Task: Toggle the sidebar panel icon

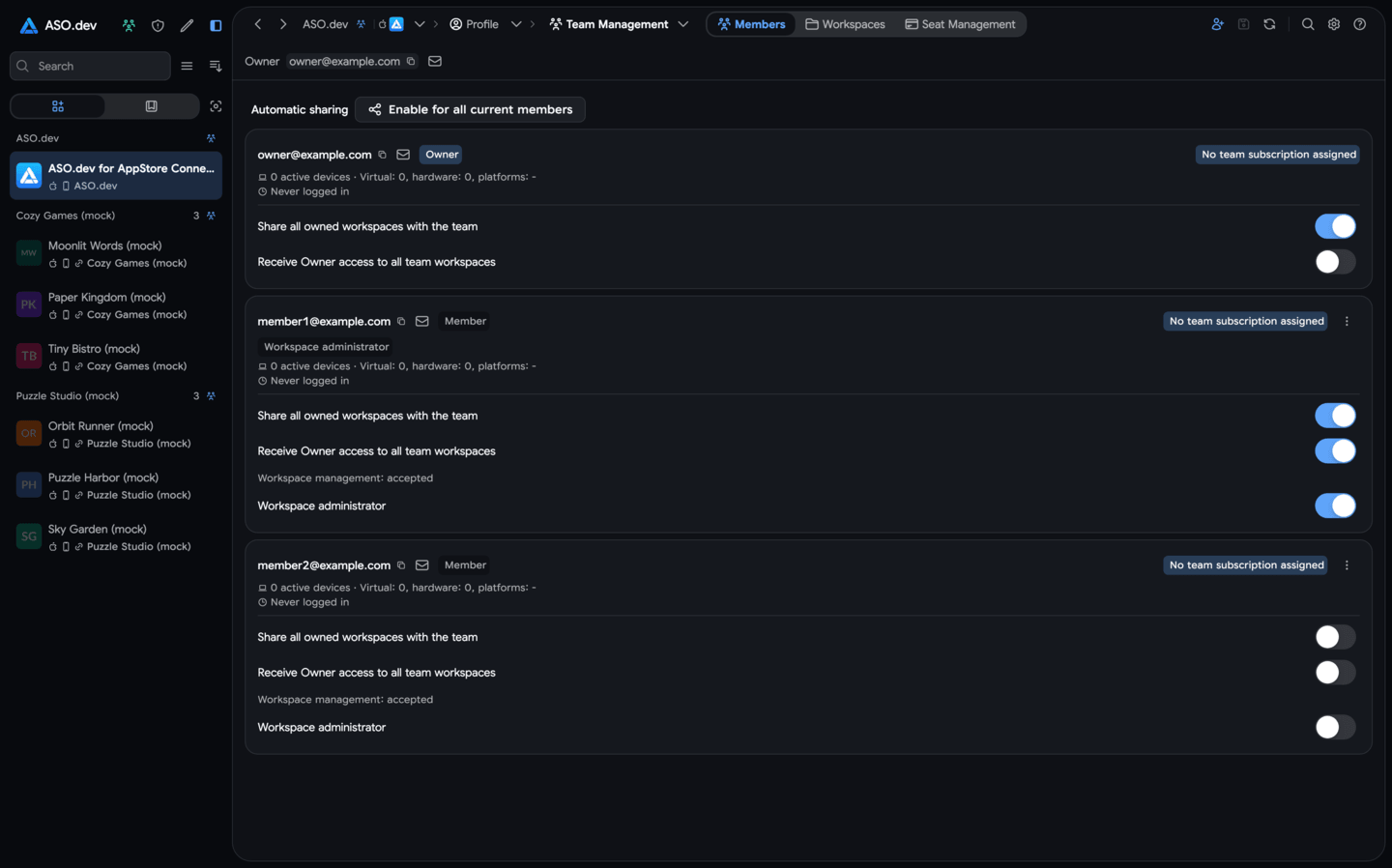Action: 216,25
